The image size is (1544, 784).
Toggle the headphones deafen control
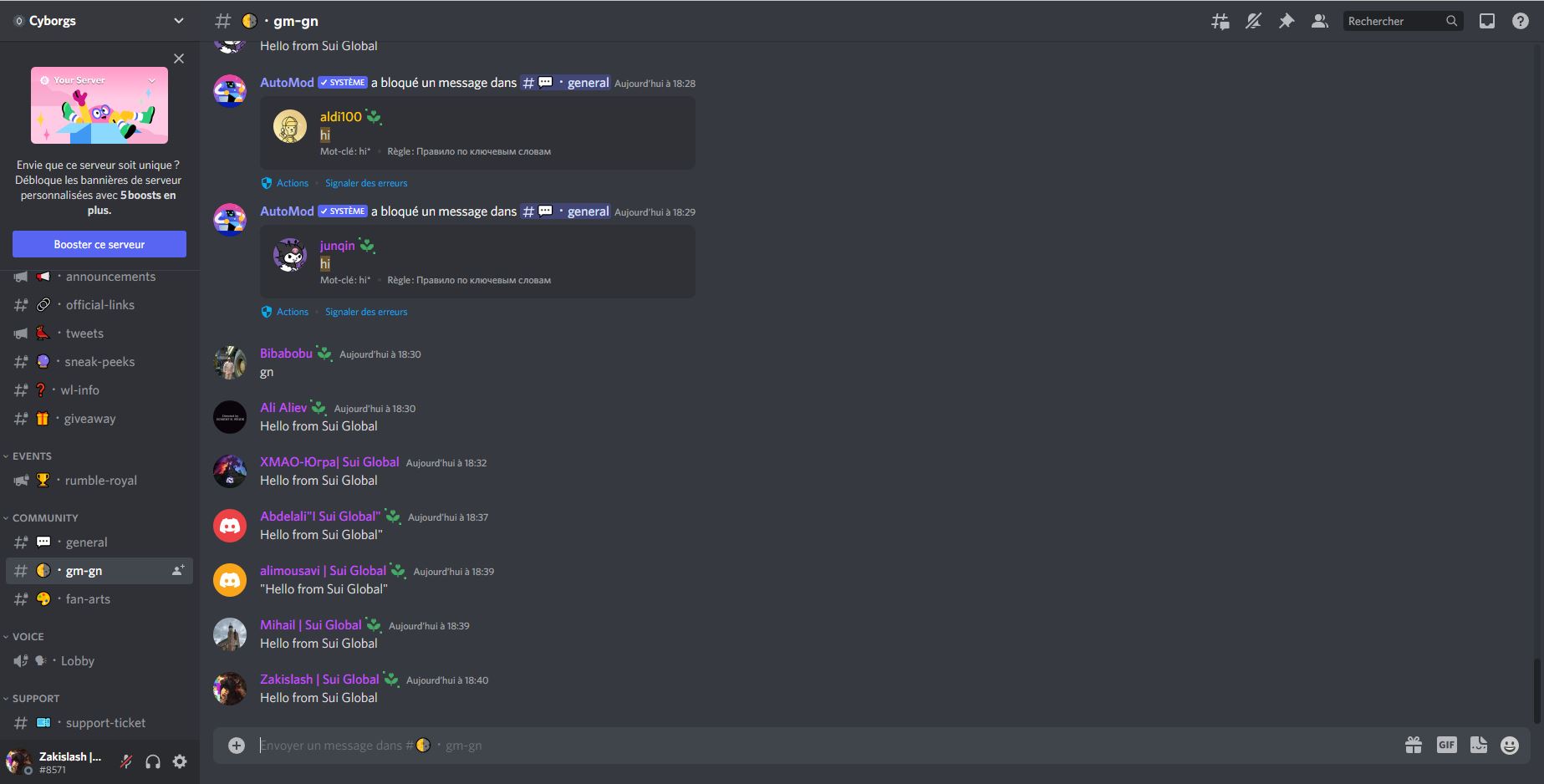click(153, 761)
